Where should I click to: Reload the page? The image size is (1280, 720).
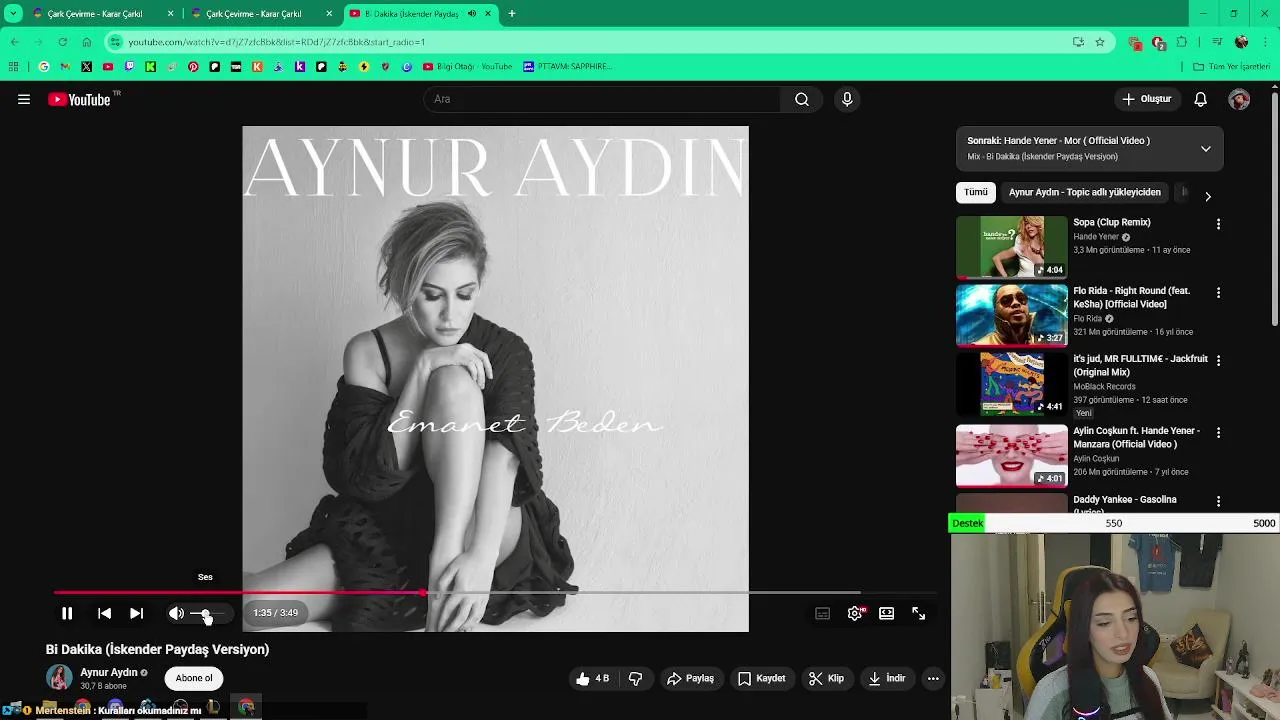(x=62, y=42)
